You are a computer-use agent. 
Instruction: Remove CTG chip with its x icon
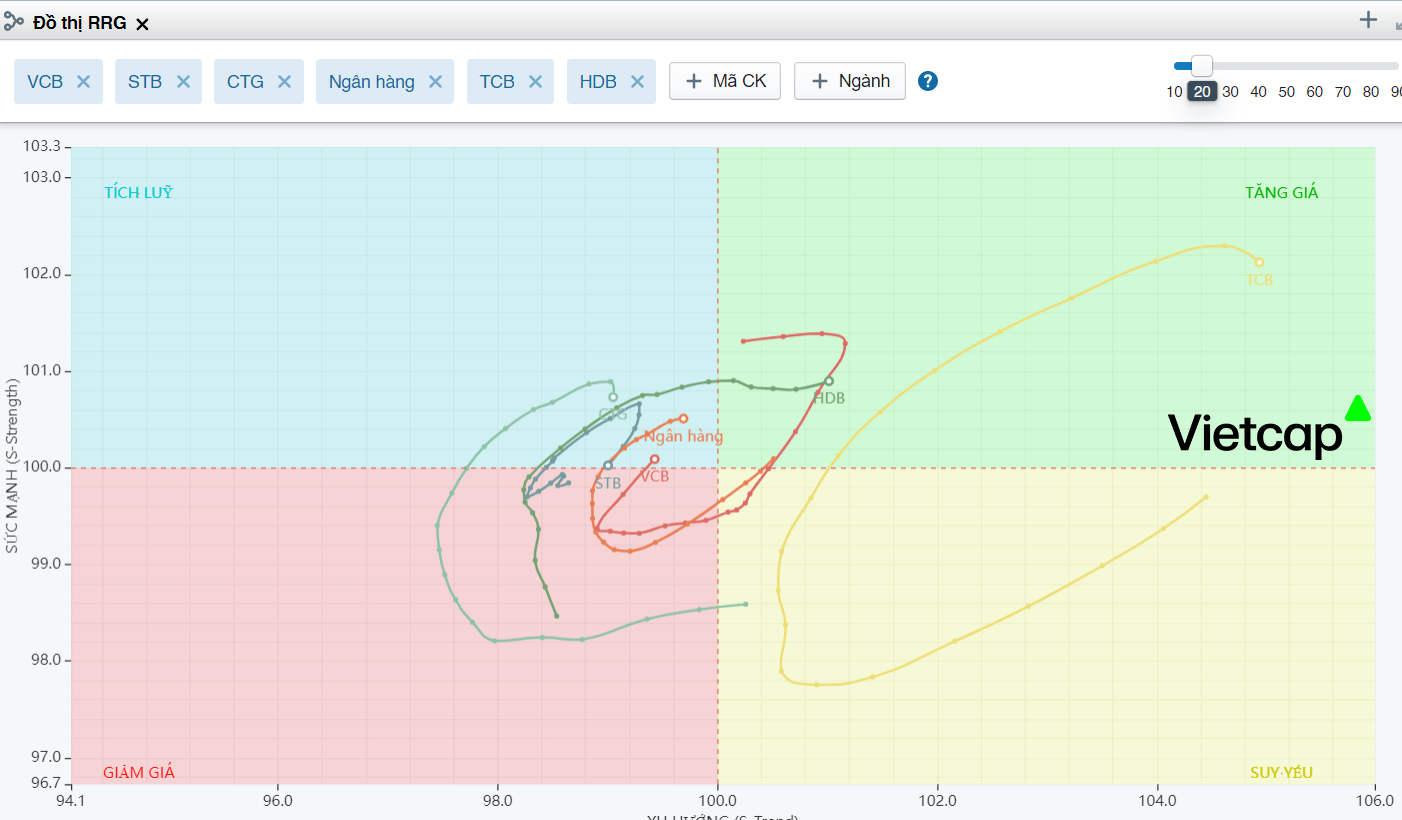pyautogui.click(x=284, y=82)
